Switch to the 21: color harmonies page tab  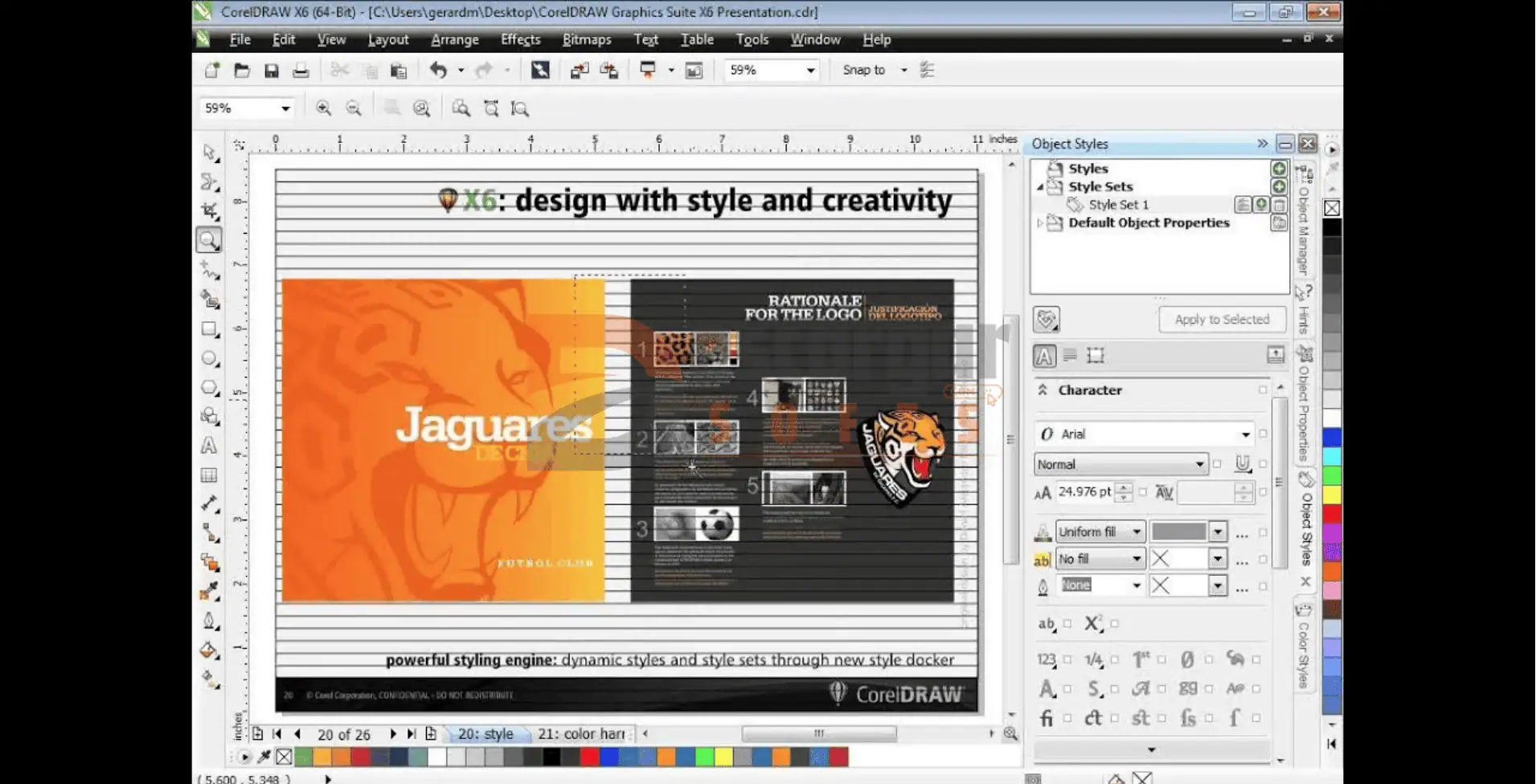[x=581, y=734]
